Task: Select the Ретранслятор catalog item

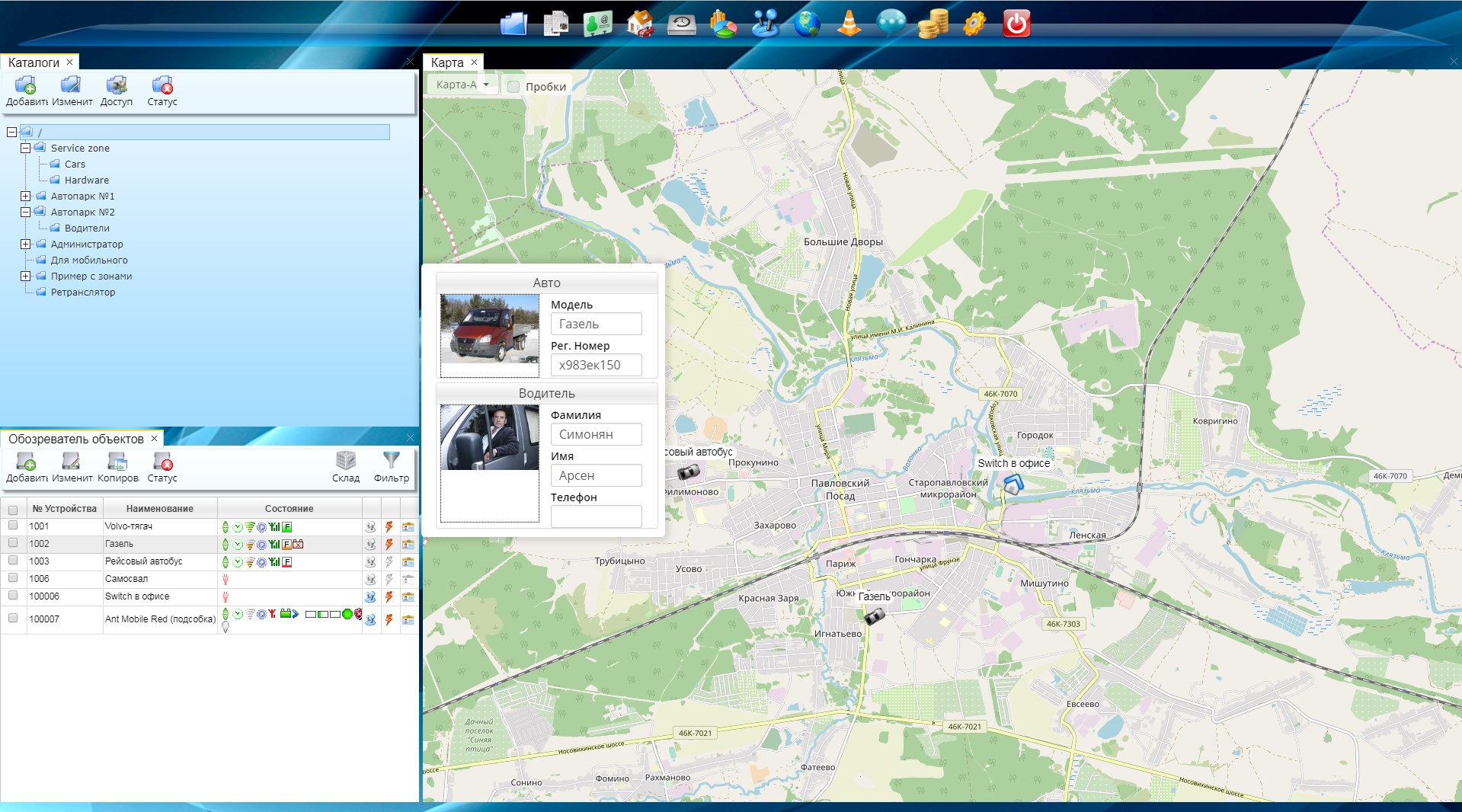Action: click(x=83, y=293)
